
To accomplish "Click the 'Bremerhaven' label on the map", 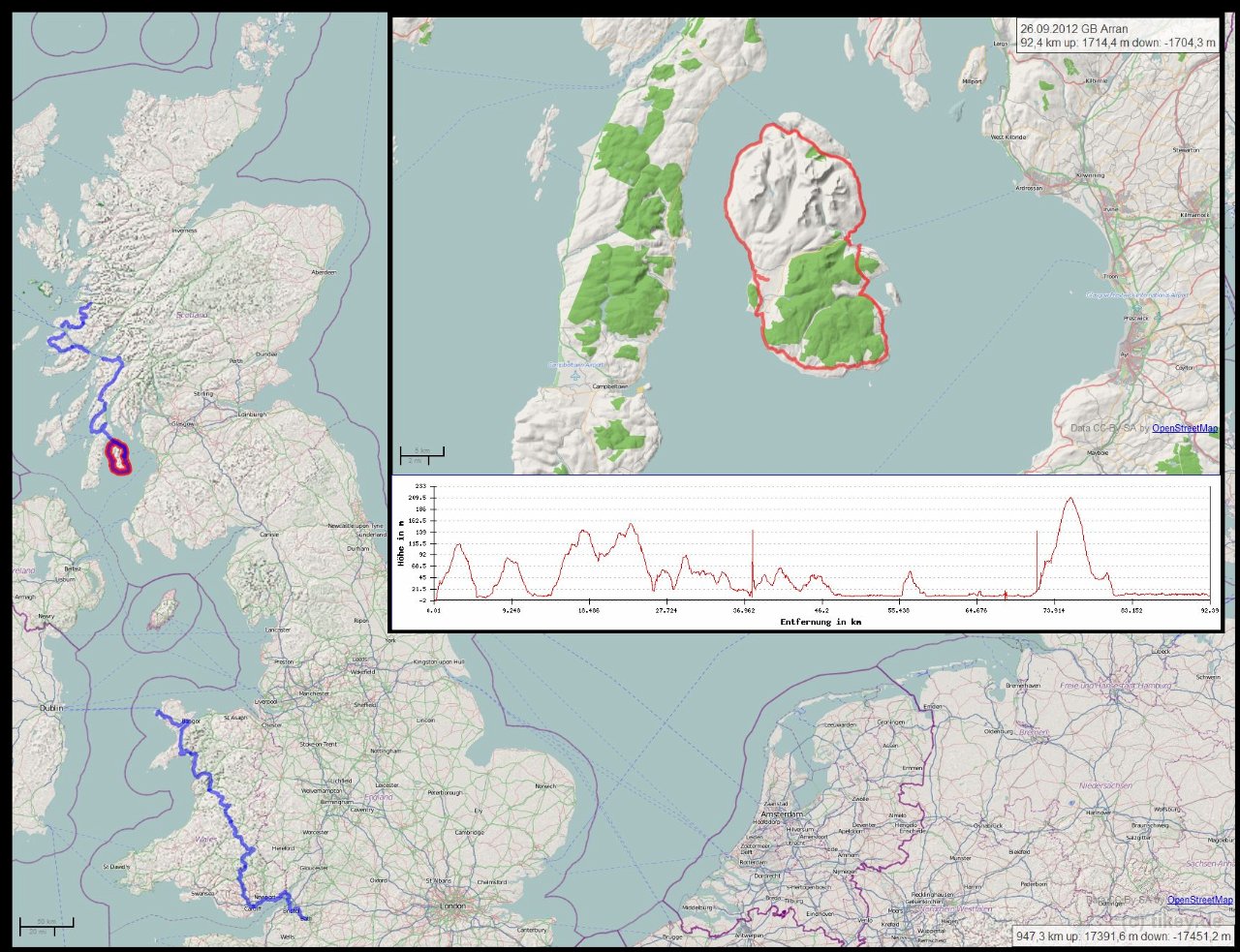I will (1025, 685).
